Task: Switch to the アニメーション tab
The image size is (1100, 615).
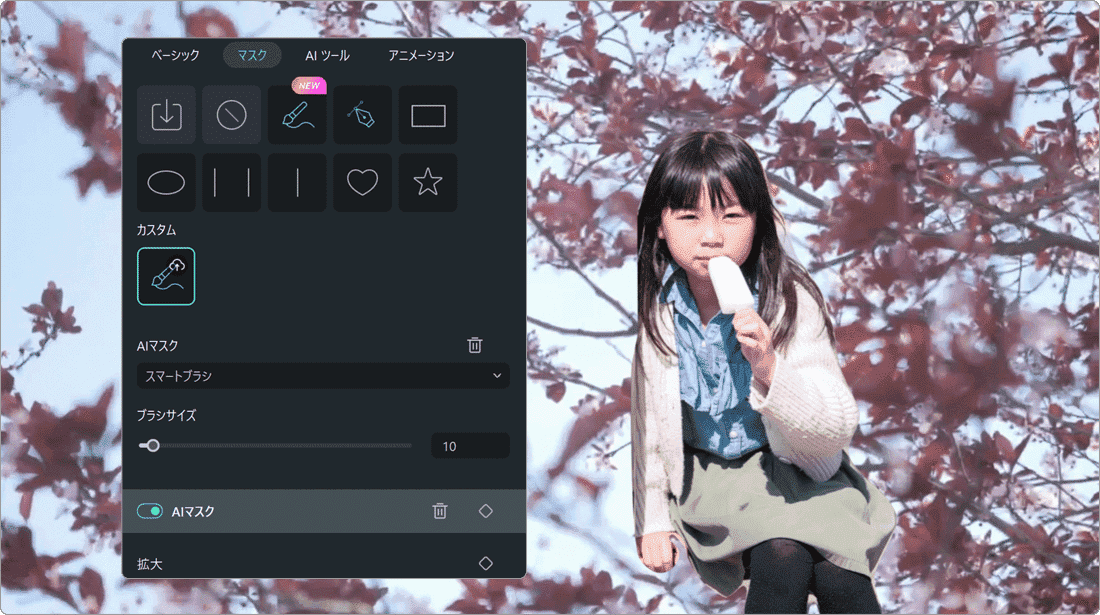Action: pos(421,56)
